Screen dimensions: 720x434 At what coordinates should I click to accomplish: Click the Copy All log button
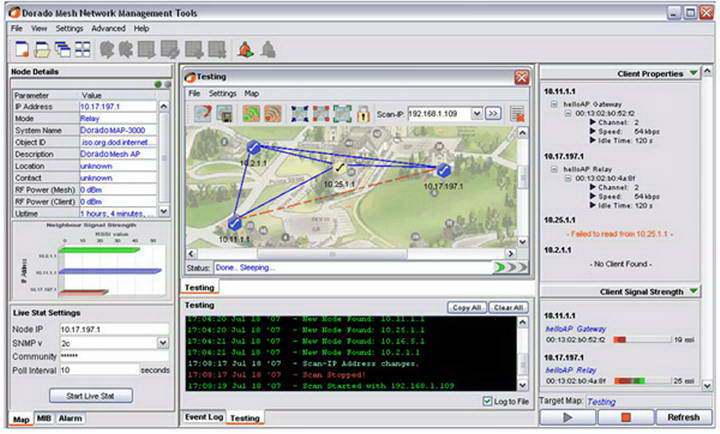coord(467,308)
